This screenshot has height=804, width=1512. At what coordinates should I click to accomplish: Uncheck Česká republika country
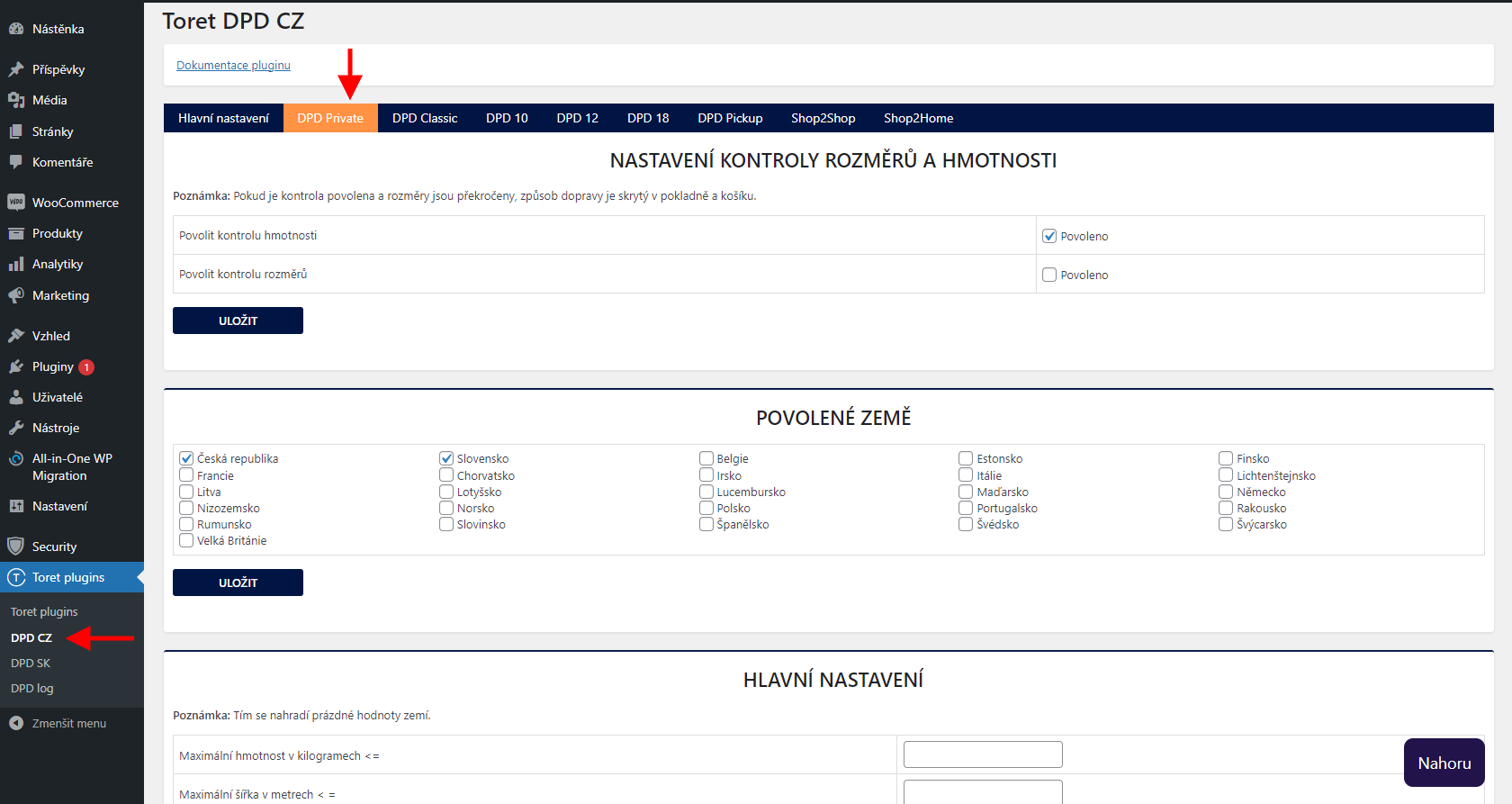click(186, 458)
